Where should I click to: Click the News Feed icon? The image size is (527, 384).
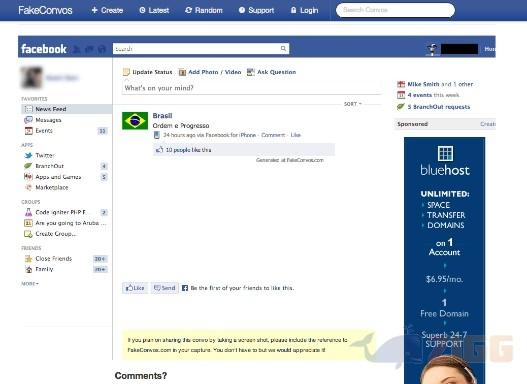tap(29, 109)
